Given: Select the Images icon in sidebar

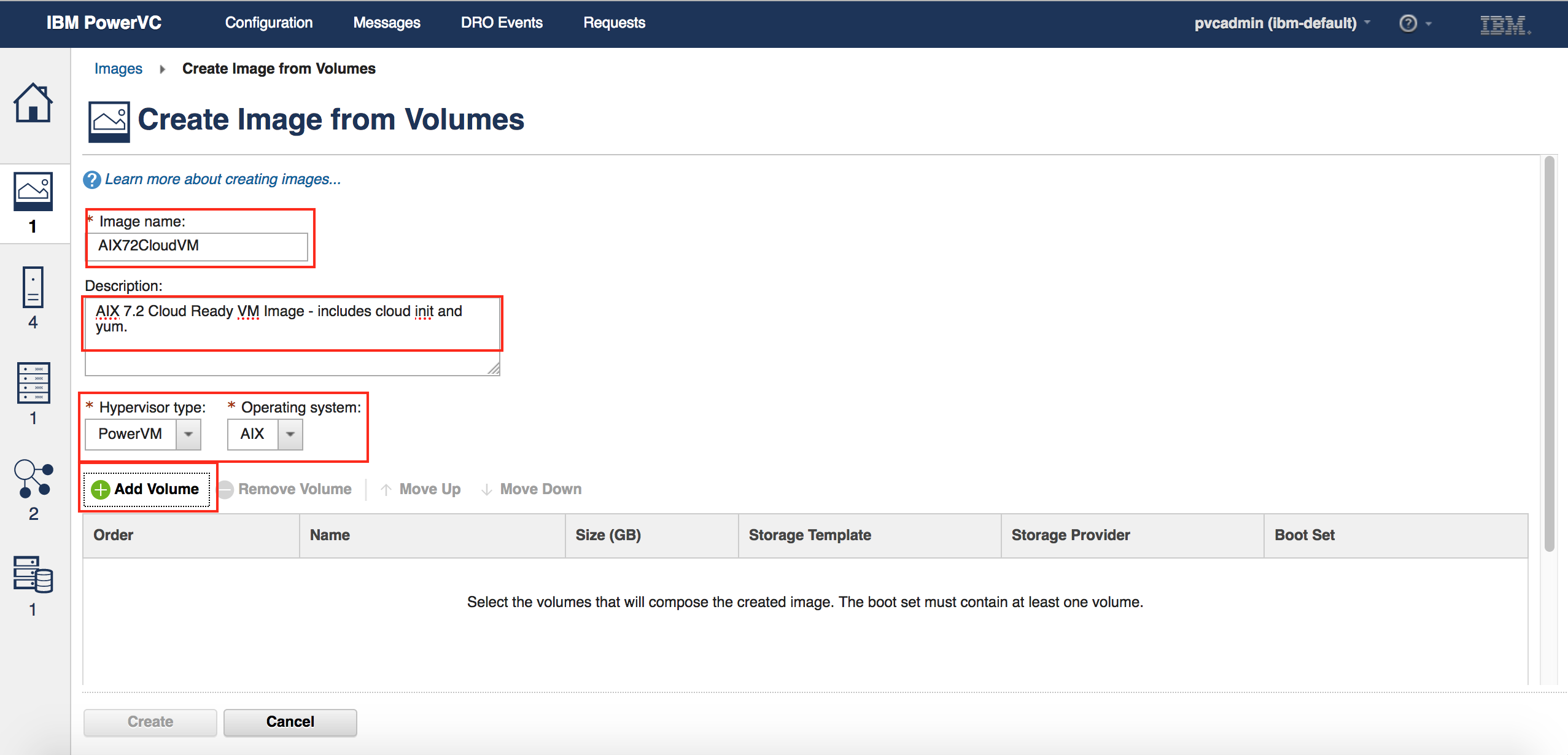Looking at the screenshot, I should click(x=33, y=191).
